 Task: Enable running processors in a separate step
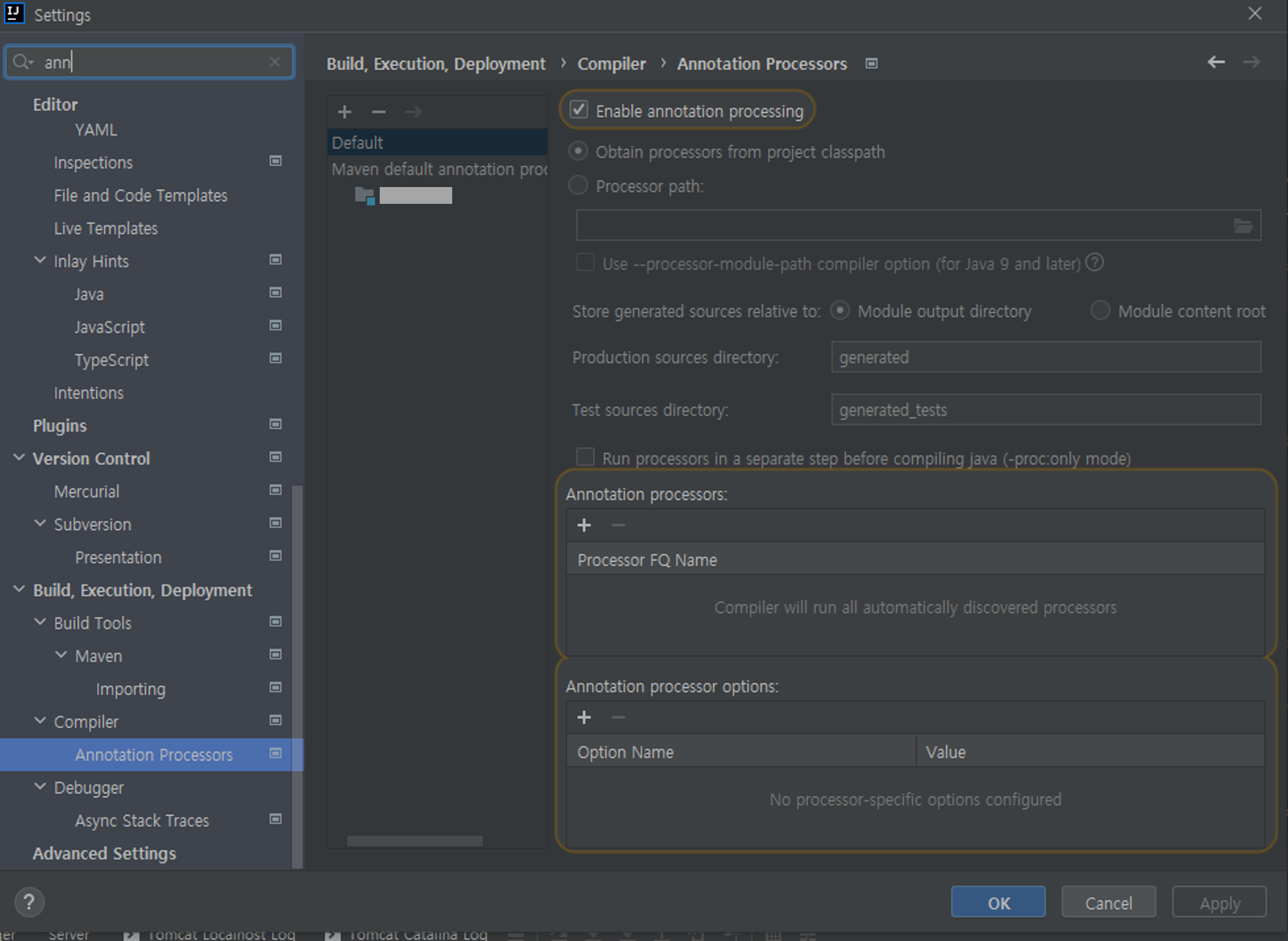pyautogui.click(x=585, y=458)
